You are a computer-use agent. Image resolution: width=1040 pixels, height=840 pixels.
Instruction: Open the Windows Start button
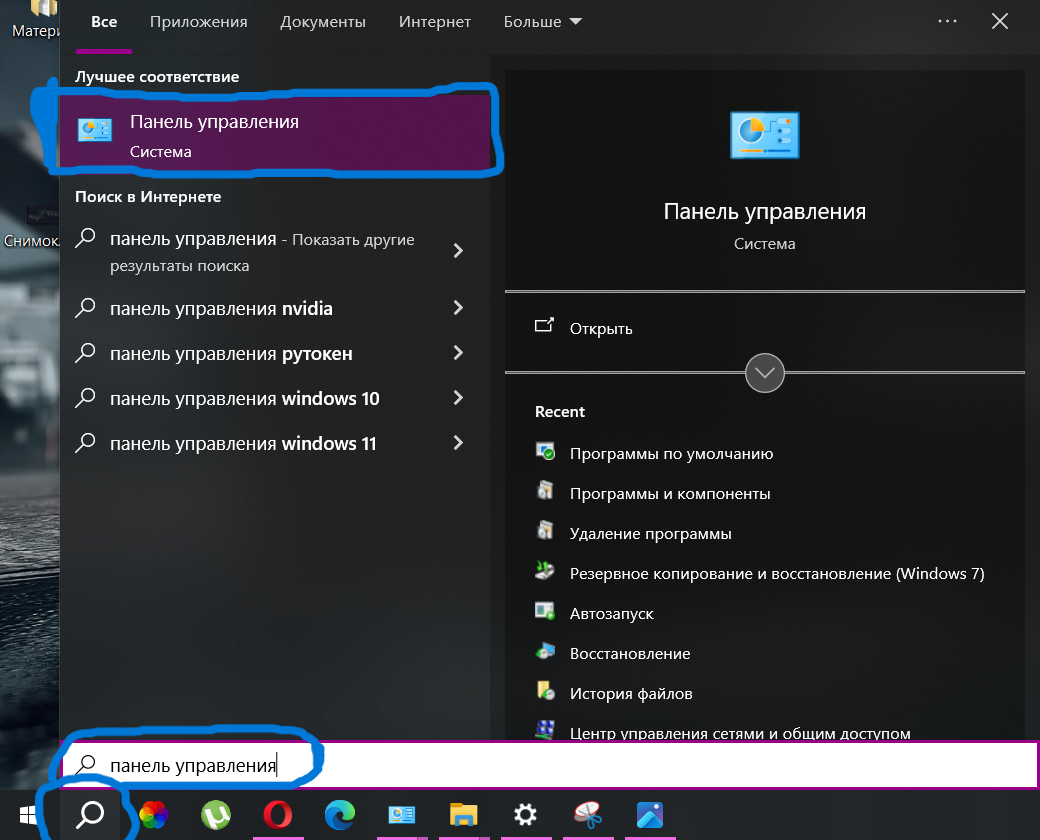pyautogui.click(x=28, y=815)
